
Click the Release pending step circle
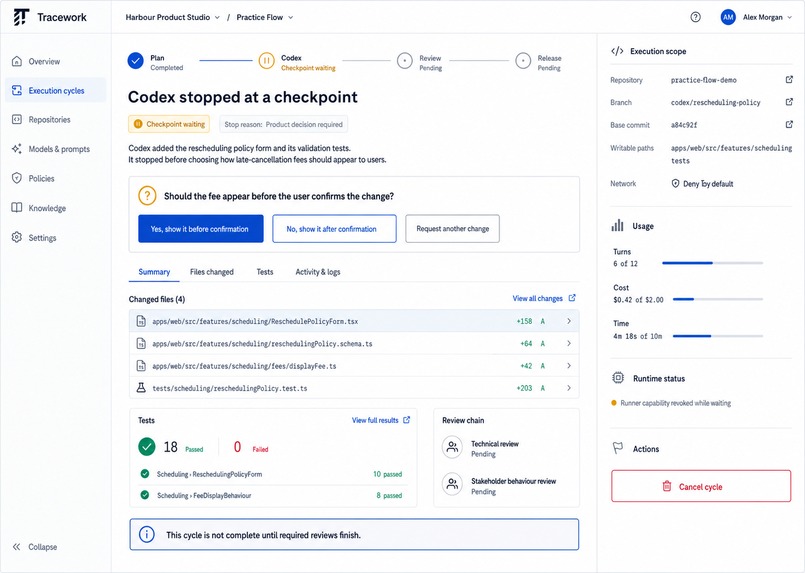tap(523, 61)
